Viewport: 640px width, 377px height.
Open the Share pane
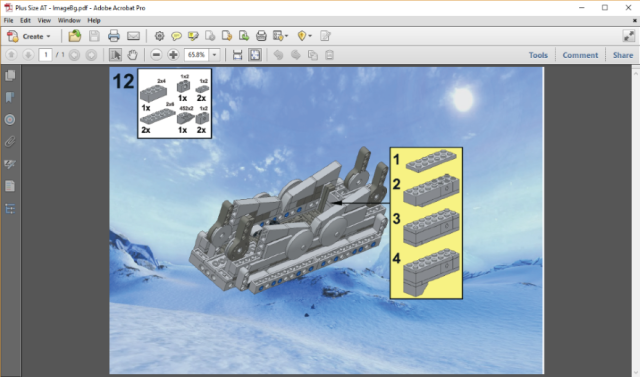click(623, 55)
